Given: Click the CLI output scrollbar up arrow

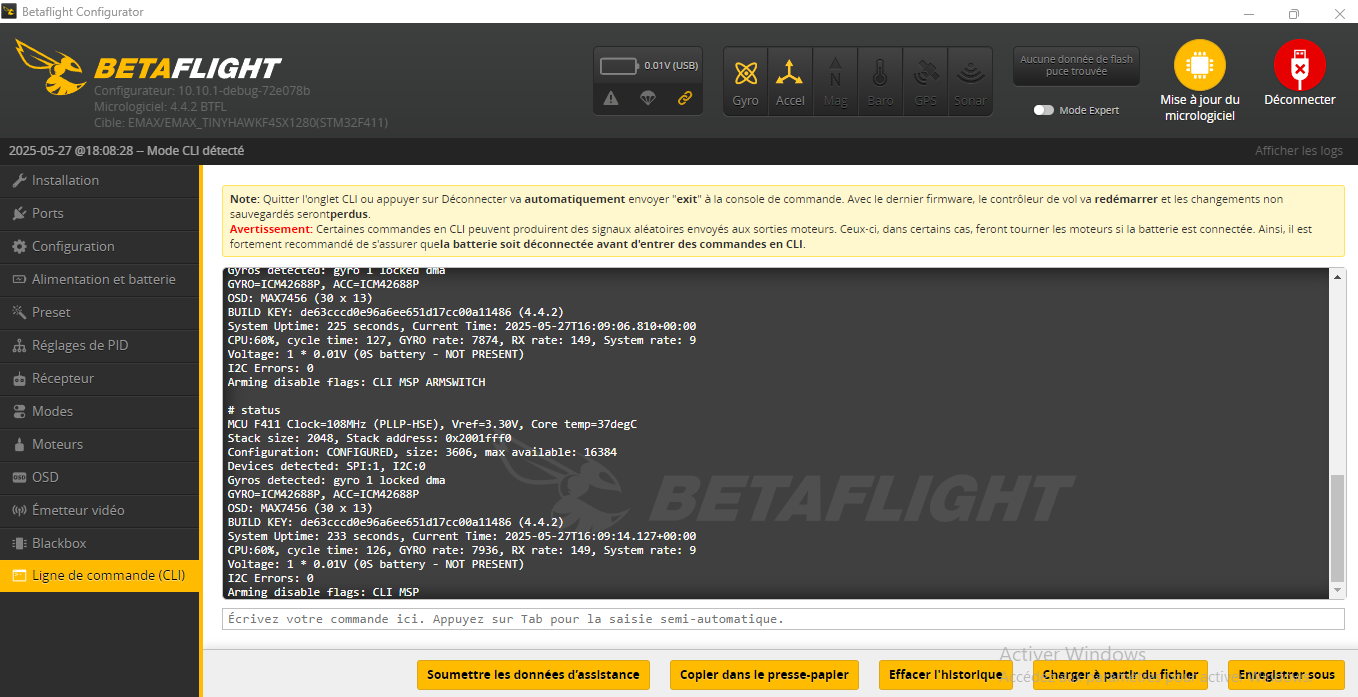Looking at the screenshot, I should point(1338,276).
